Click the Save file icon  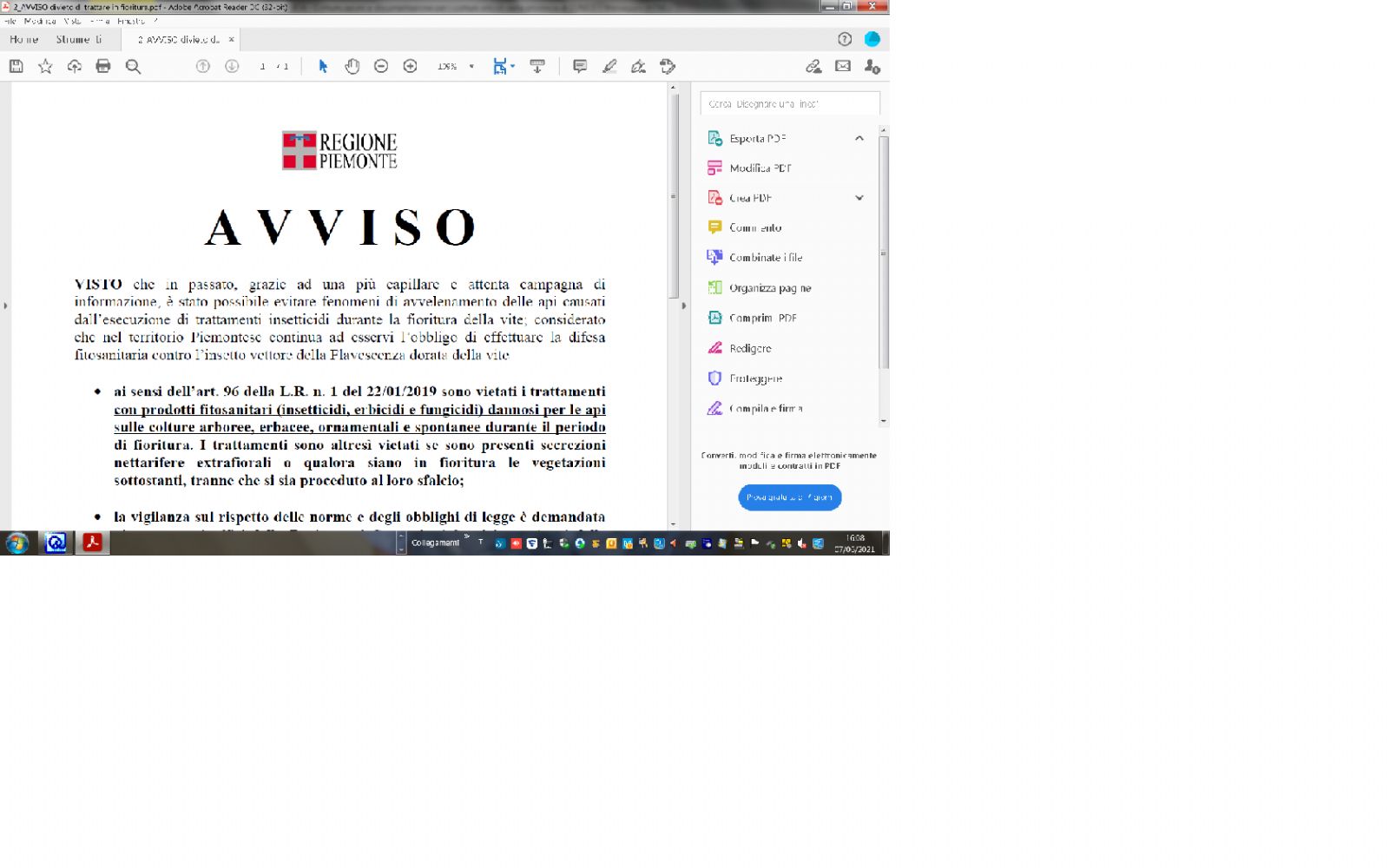[16, 67]
